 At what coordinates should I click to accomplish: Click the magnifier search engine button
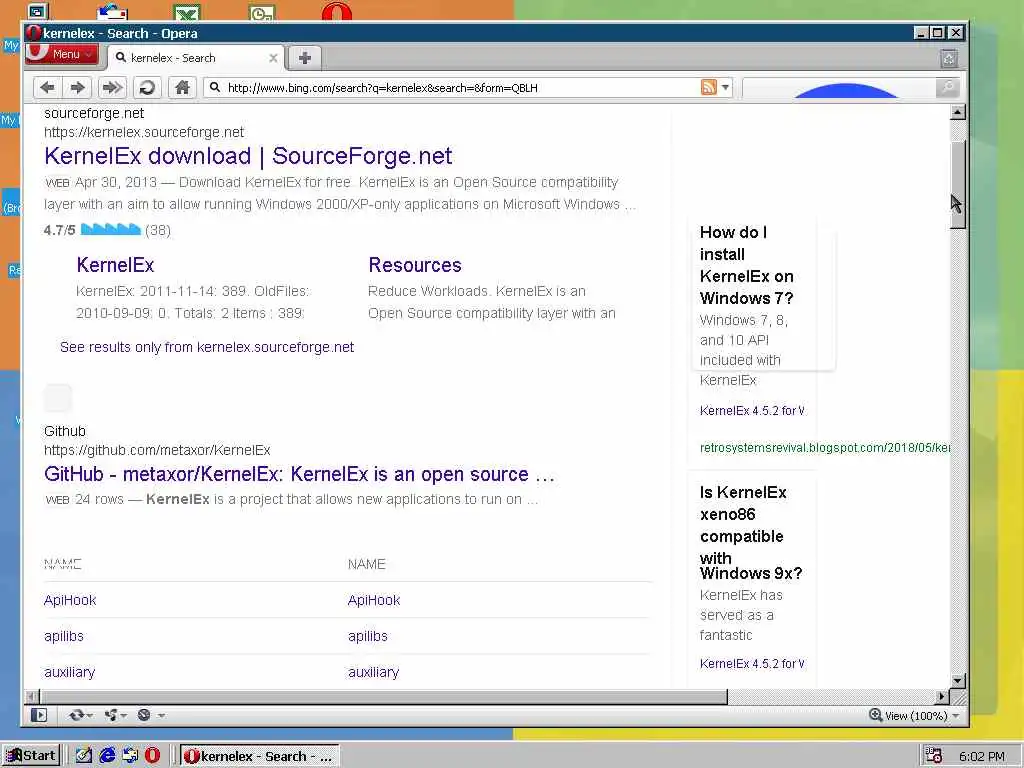point(947,88)
